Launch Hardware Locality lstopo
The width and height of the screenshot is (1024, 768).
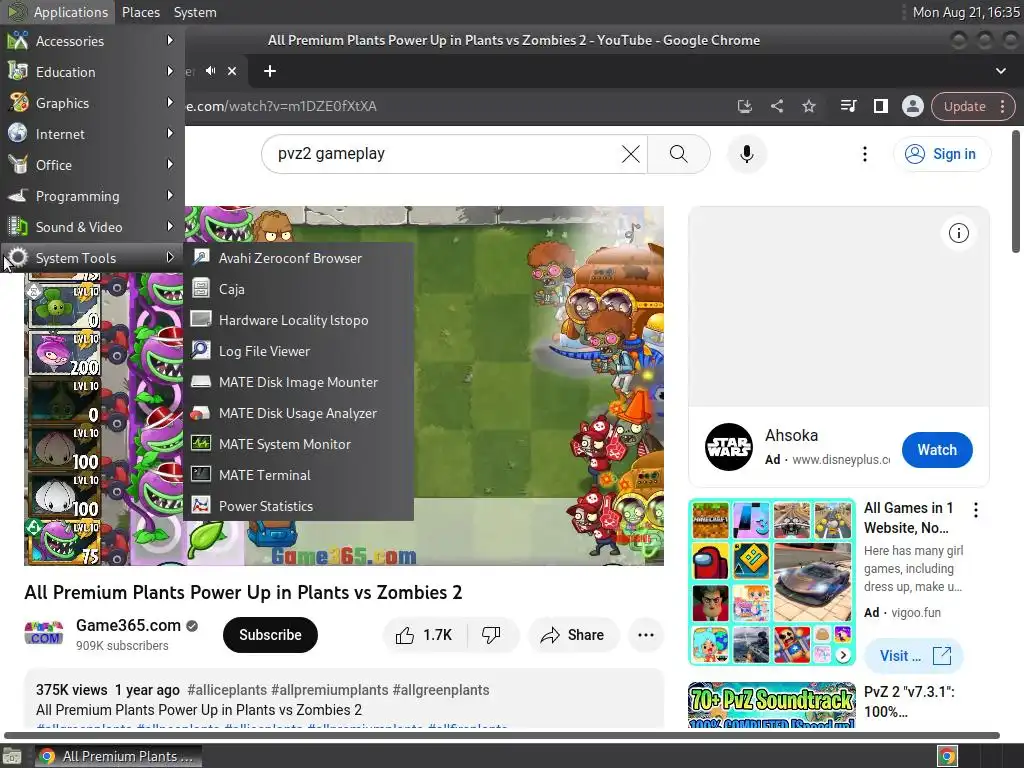[299, 320]
